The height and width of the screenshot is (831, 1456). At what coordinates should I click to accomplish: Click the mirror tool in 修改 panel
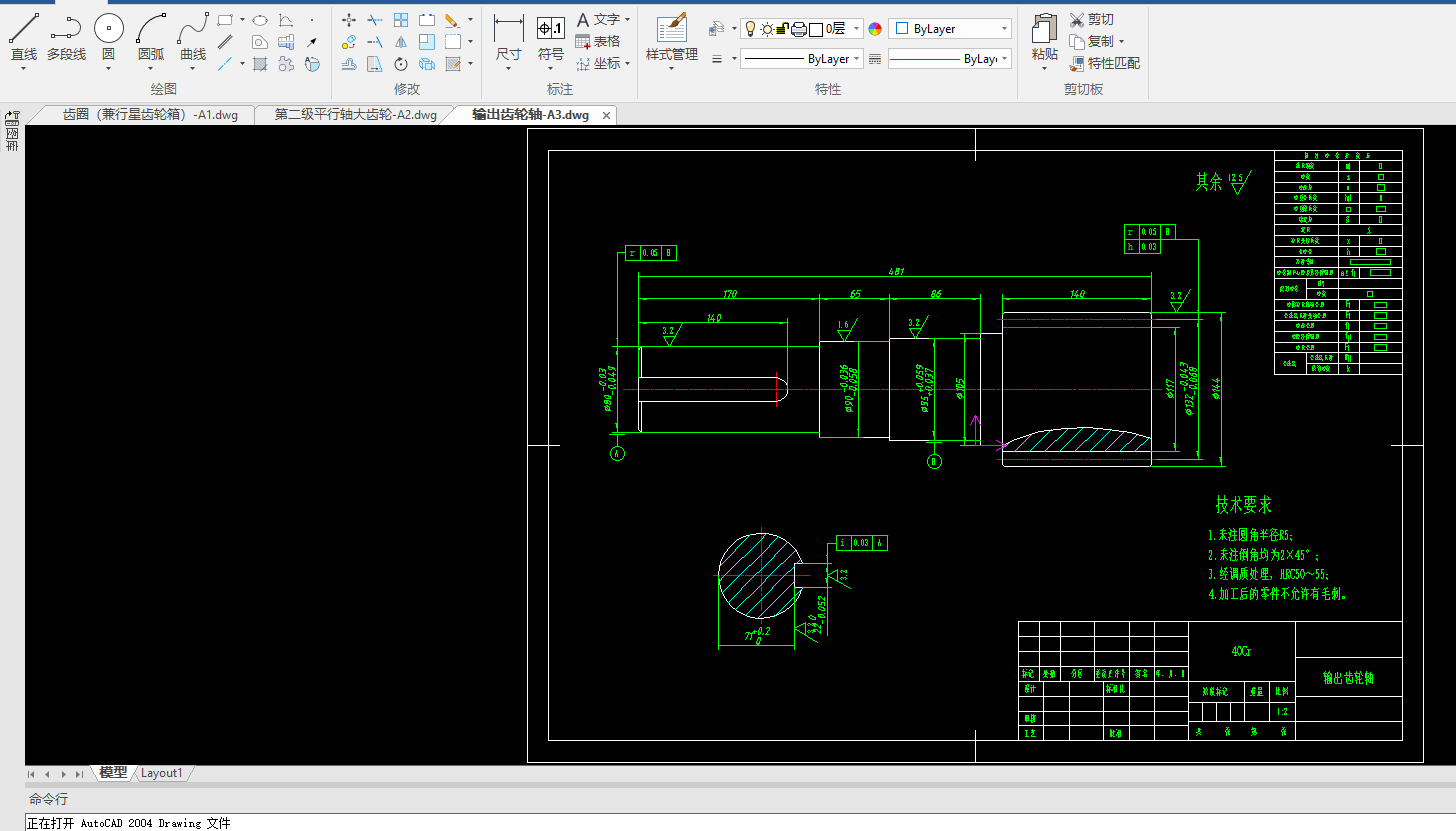[400, 42]
